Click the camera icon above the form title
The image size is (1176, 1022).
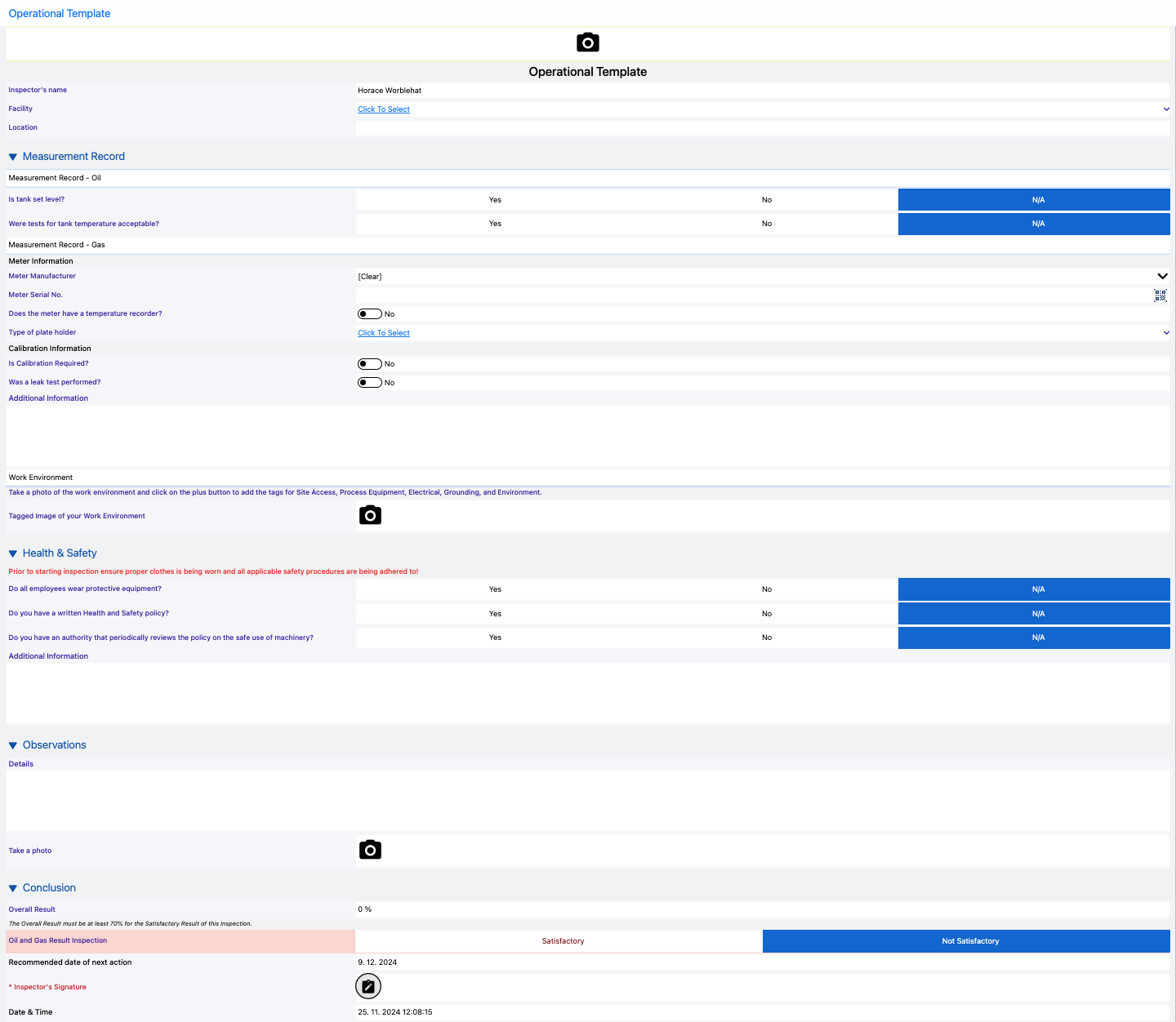pos(587,42)
